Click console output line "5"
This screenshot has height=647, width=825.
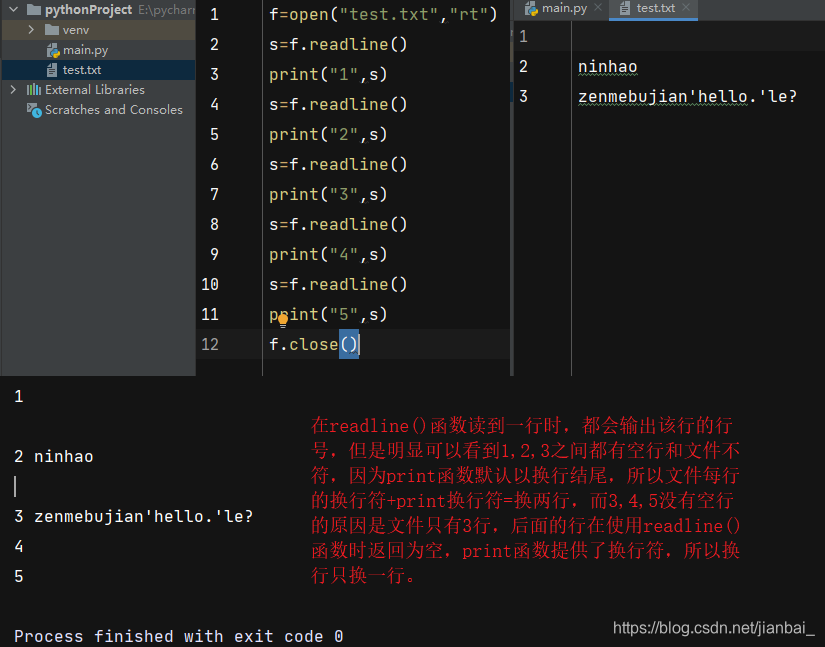tap(19, 577)
